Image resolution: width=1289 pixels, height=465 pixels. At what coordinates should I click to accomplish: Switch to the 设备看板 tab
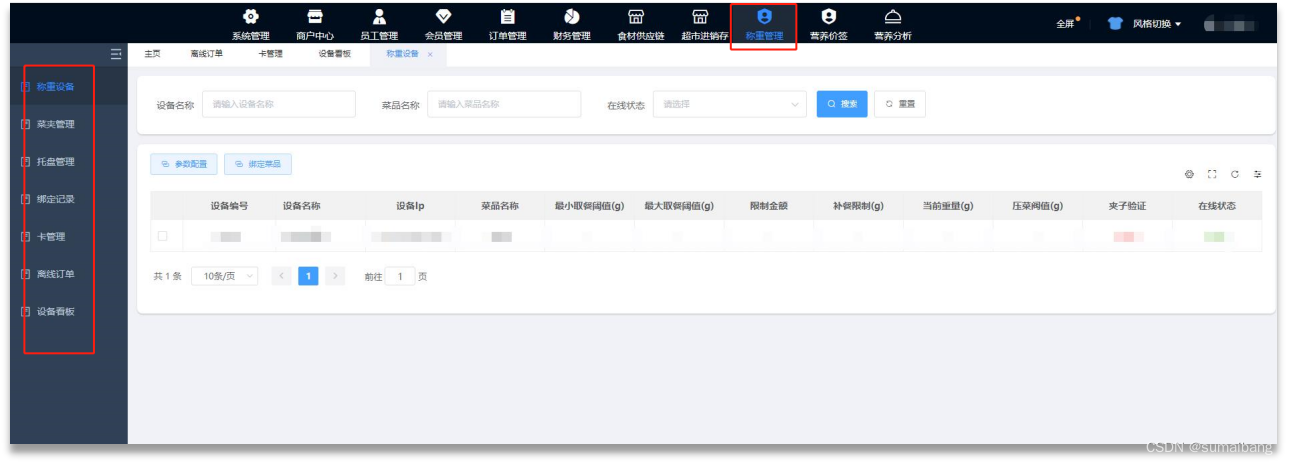click(x=334, y=54)
